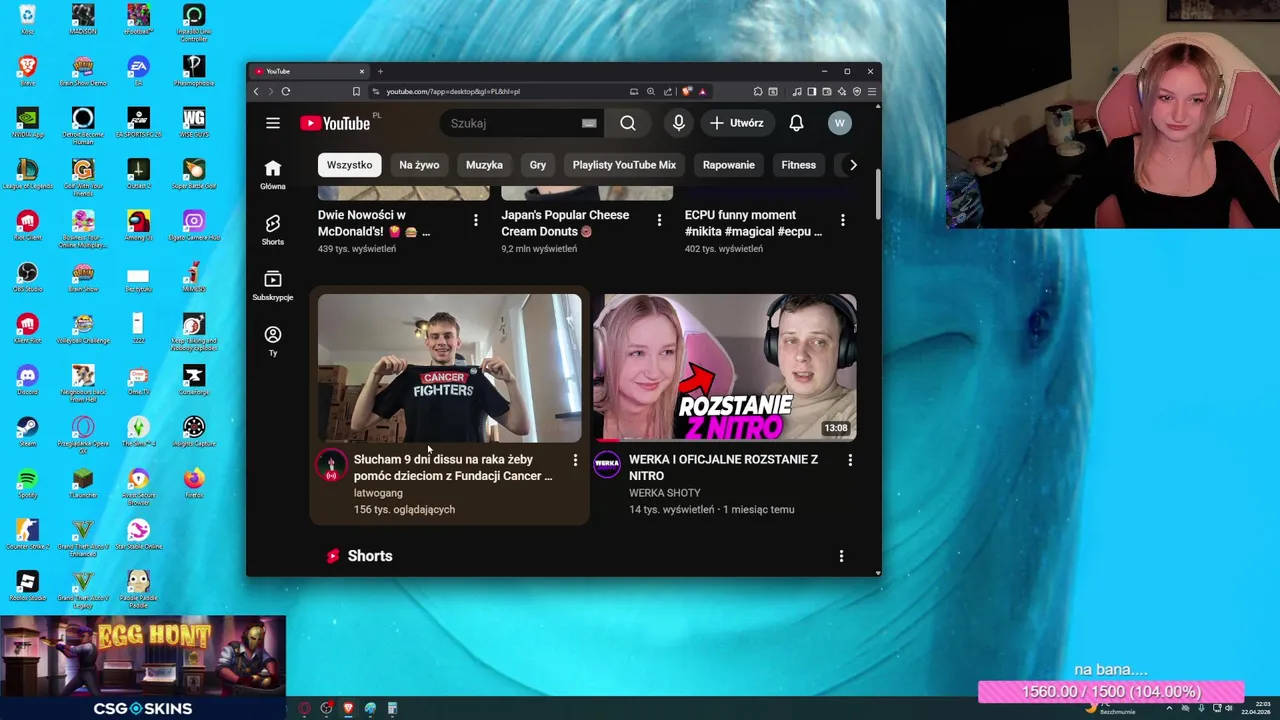Image resolution: width=1280 pixels, height=720 pixels.
Task: Open Firefox desktop shortcut
Action: pos(194,485)
